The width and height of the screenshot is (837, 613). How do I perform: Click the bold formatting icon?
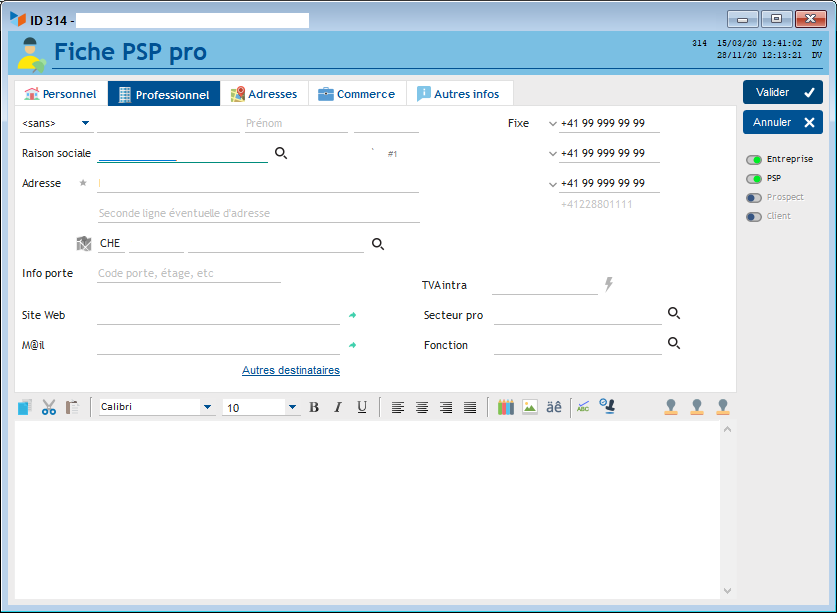[x=314, y=407]
